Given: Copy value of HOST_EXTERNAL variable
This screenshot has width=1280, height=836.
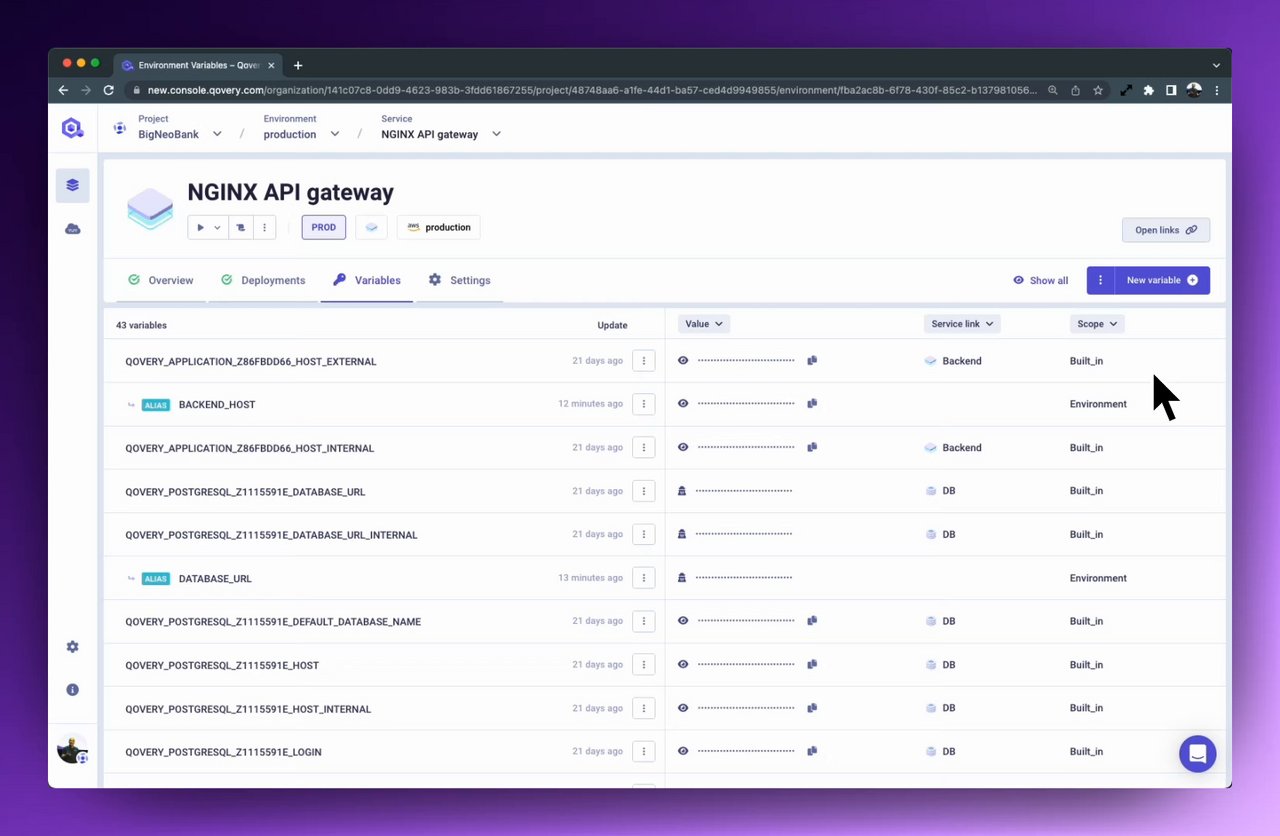Looking at the screenshot, I should coord(812,360).
